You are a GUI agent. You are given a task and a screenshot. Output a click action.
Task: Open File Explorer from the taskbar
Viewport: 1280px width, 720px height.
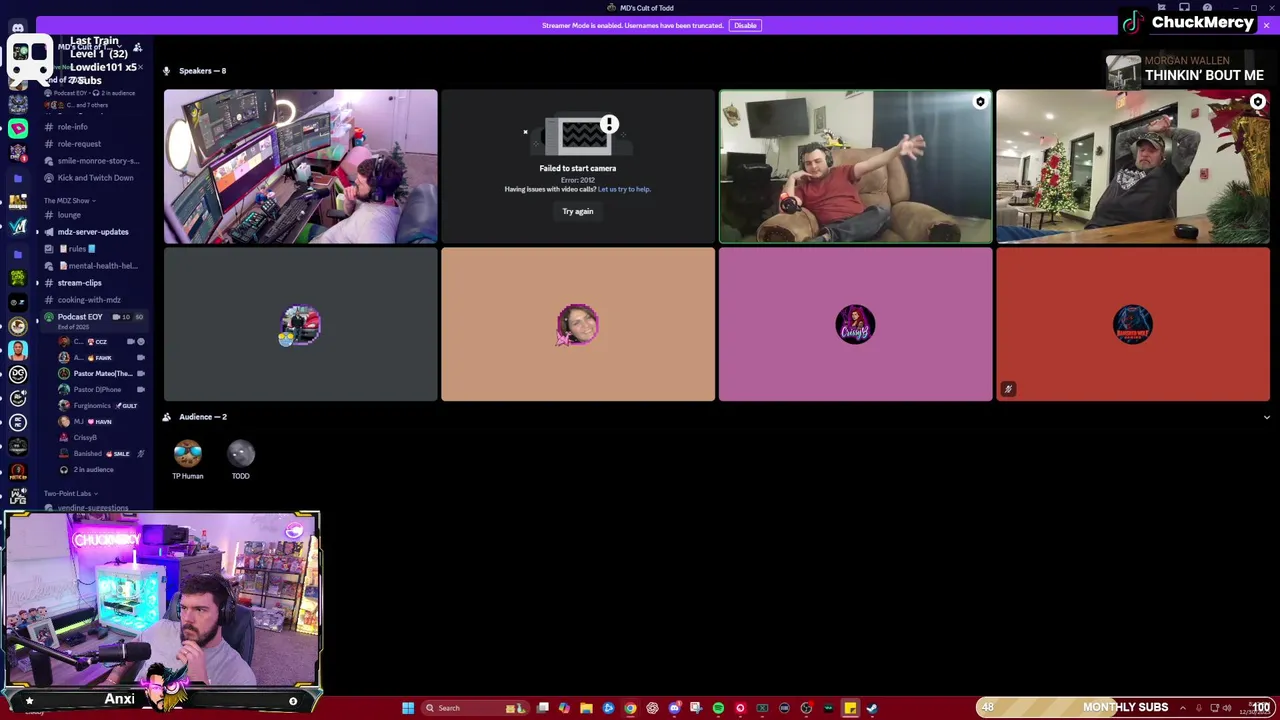click(x=586, y=708)
